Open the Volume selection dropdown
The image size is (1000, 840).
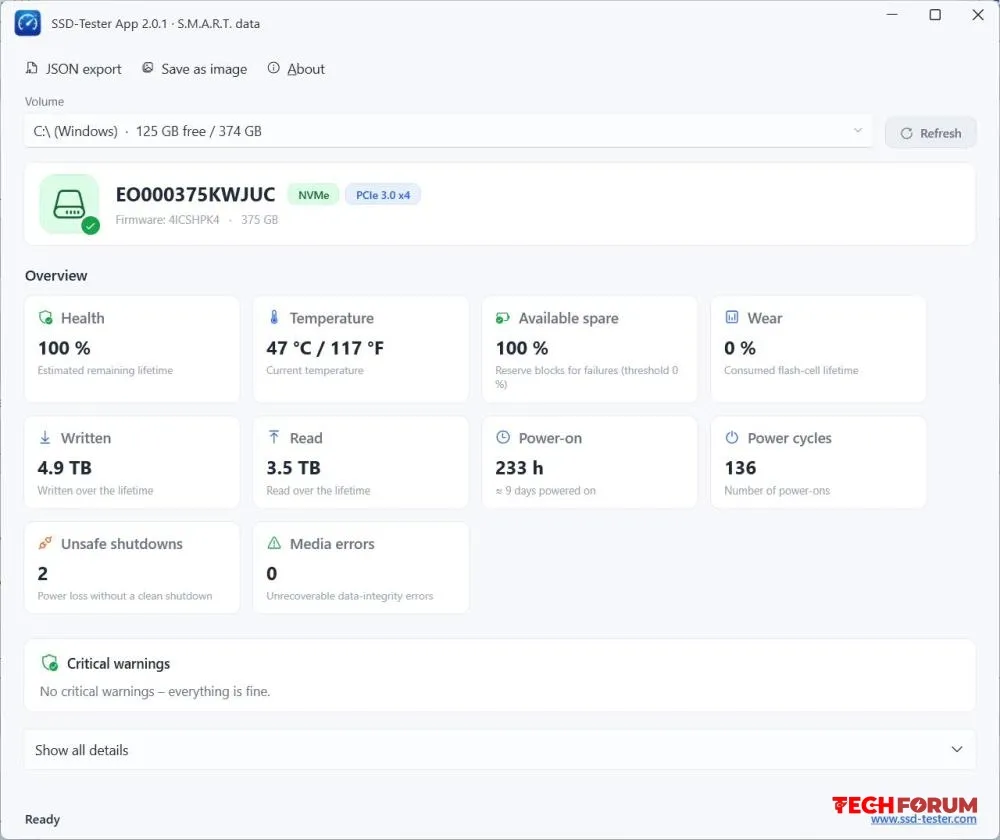[x=448, y=131]
